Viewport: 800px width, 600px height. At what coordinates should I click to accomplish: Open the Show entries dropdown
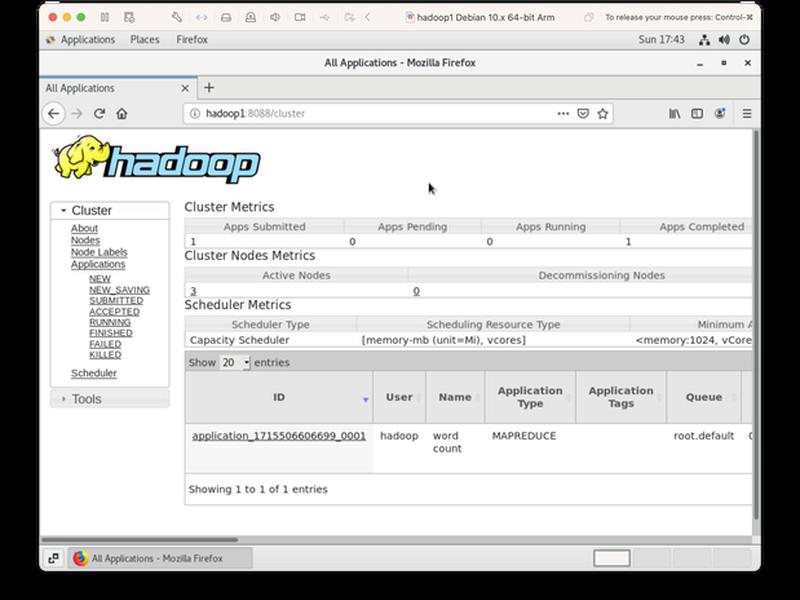pyautogui.click(x=235, y=363)
